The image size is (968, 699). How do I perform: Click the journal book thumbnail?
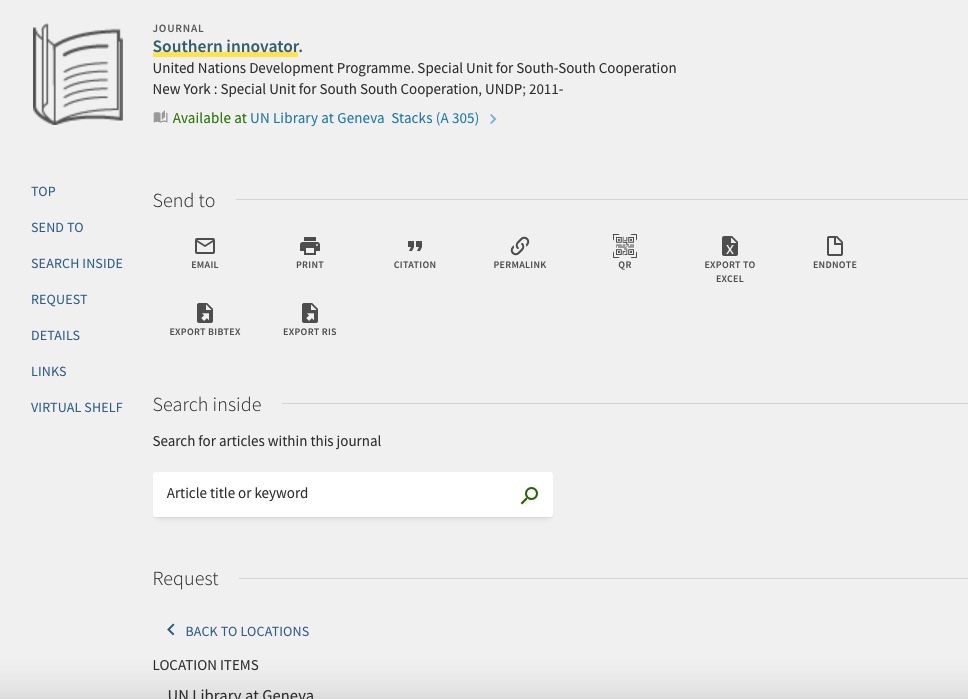coord(77,75)
